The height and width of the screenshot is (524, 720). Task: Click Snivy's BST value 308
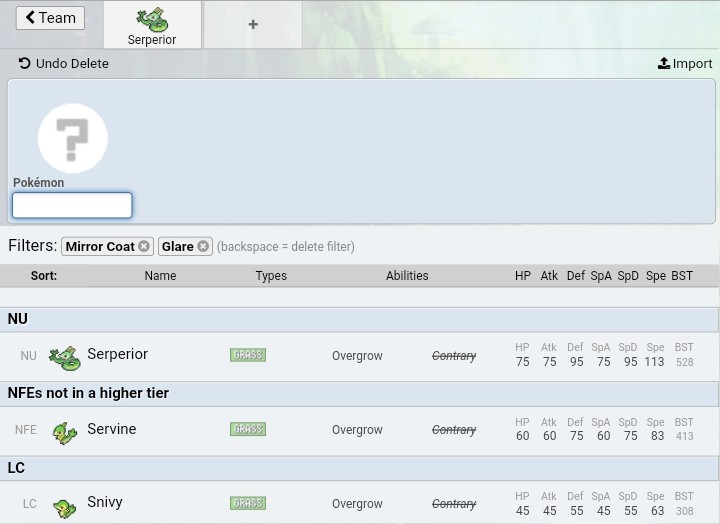685,511
